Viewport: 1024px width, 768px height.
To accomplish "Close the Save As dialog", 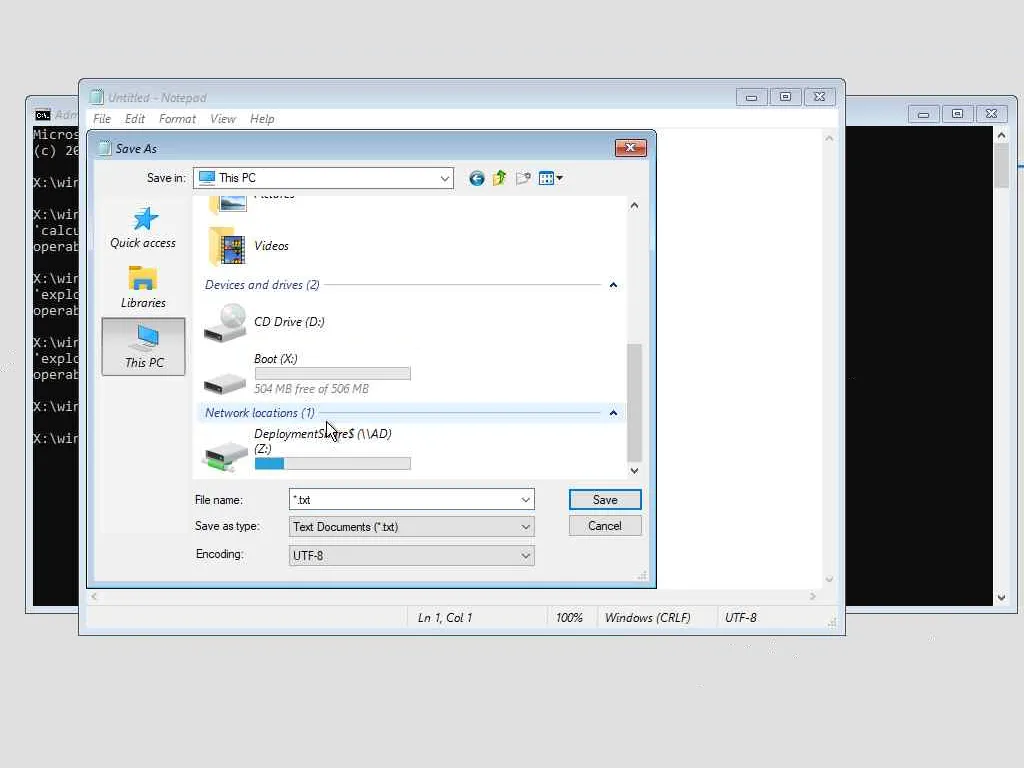I will click(630, 148).
